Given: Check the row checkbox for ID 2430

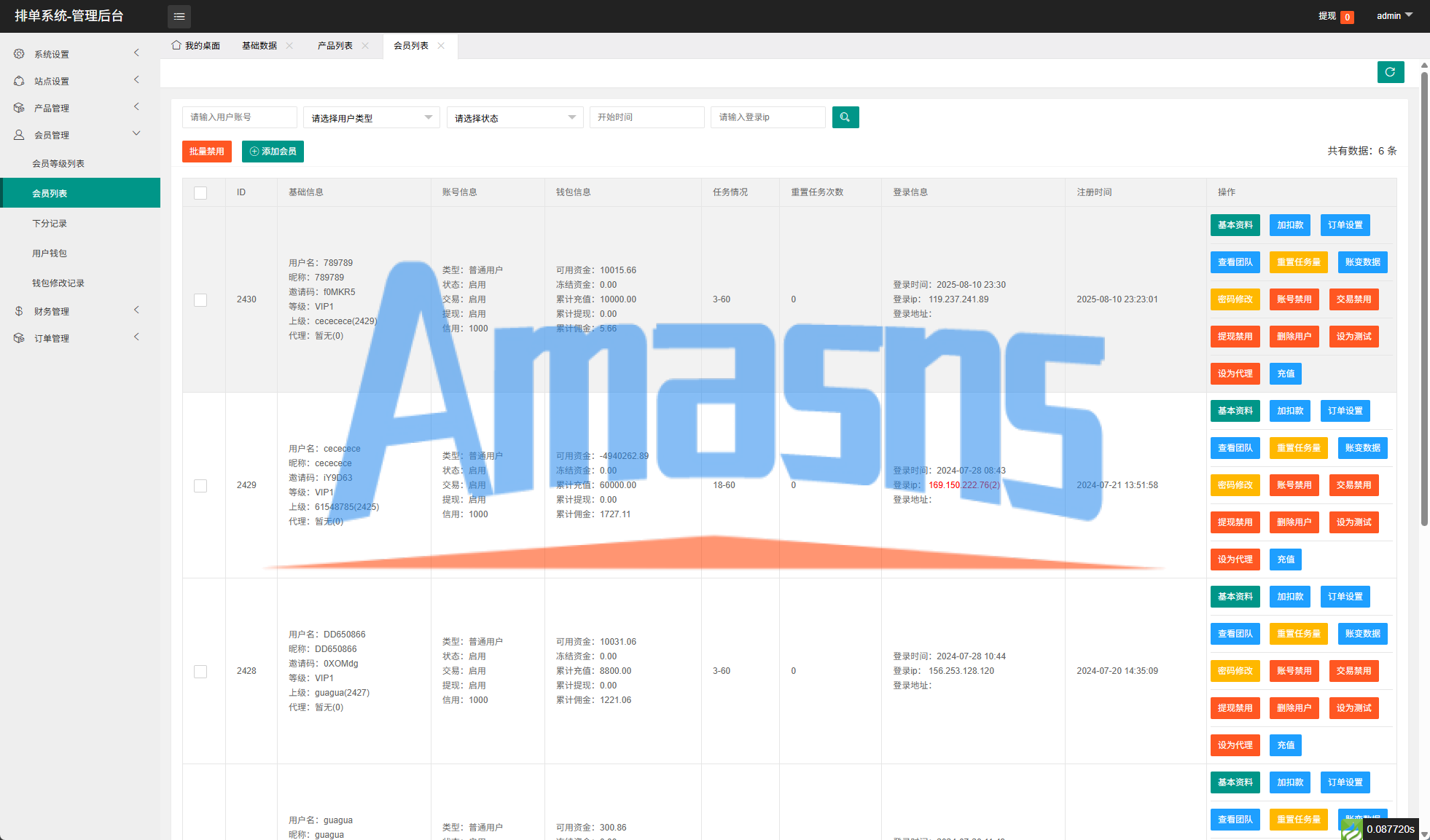Looking at the screenshot, I should click(200, 299).
